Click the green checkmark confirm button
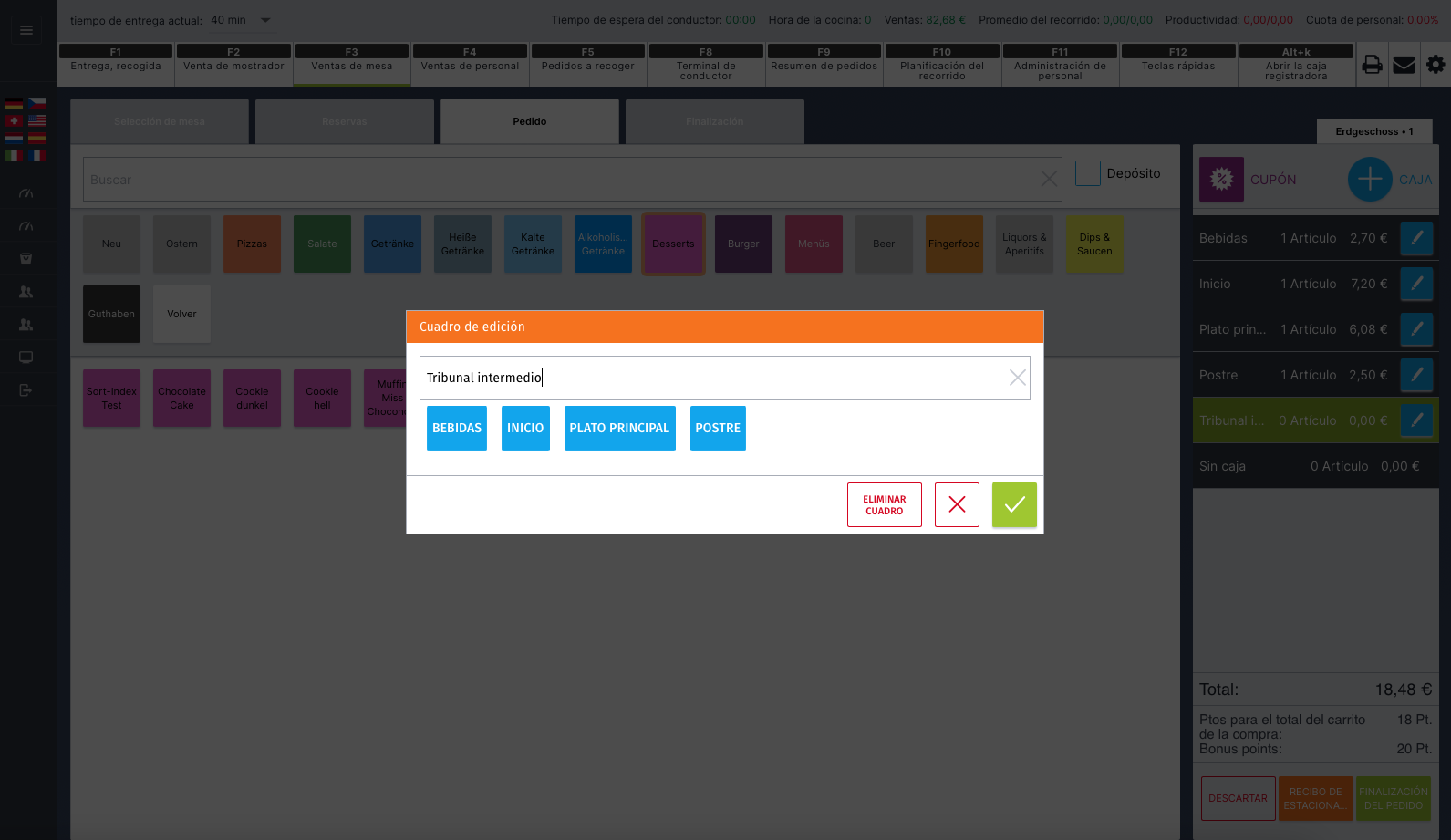This screenshot has width=1451, height=840. click(x=1014, y=504)
